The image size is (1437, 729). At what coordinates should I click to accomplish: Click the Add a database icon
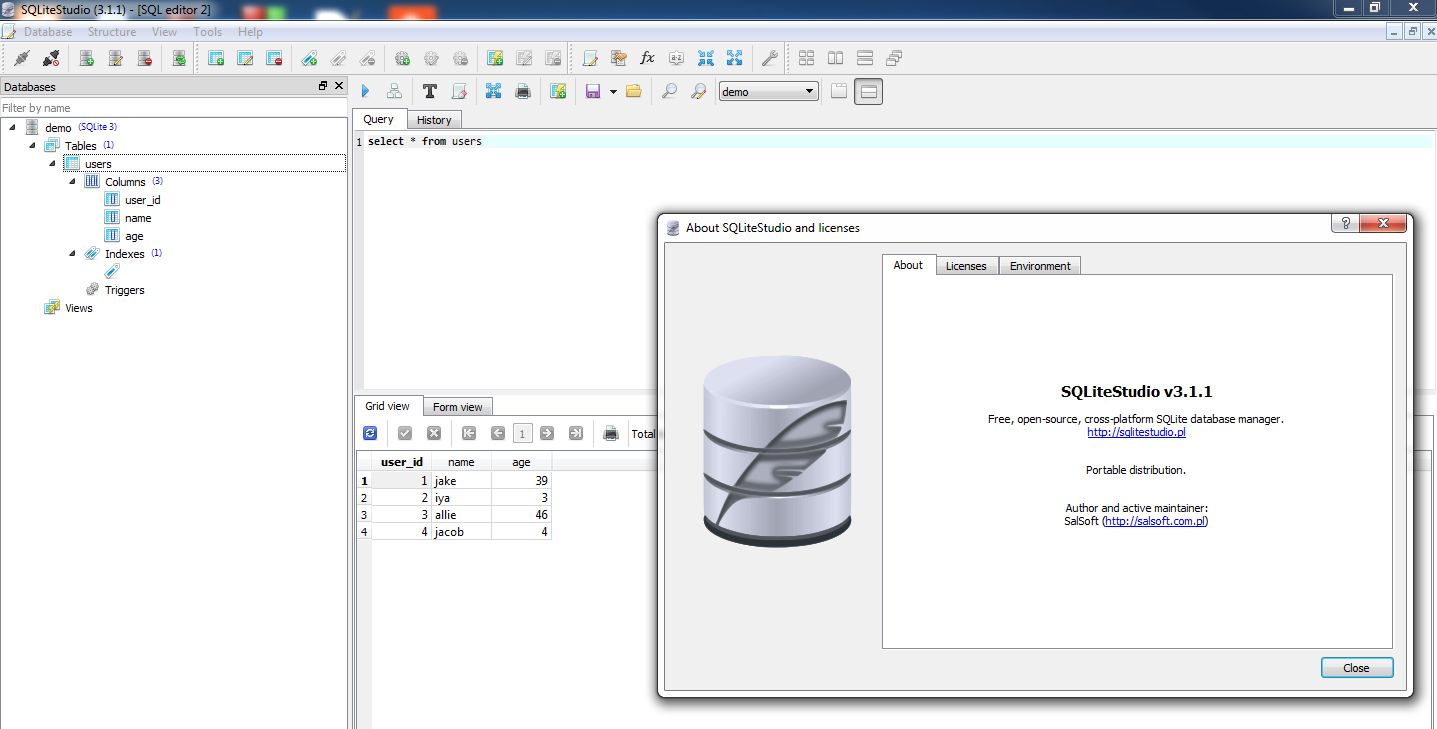click(x=85, y=57)
